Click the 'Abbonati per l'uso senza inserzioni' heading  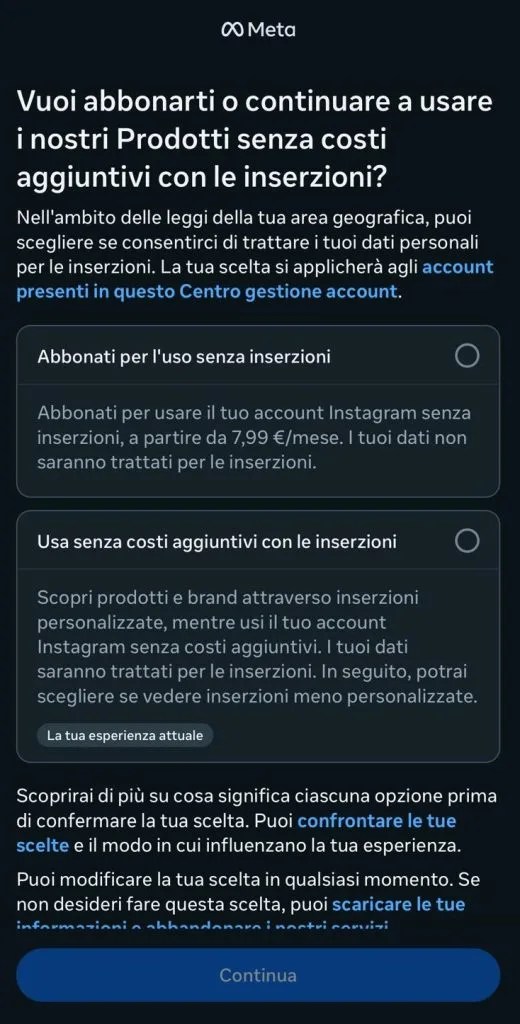[x=184, y=357]
